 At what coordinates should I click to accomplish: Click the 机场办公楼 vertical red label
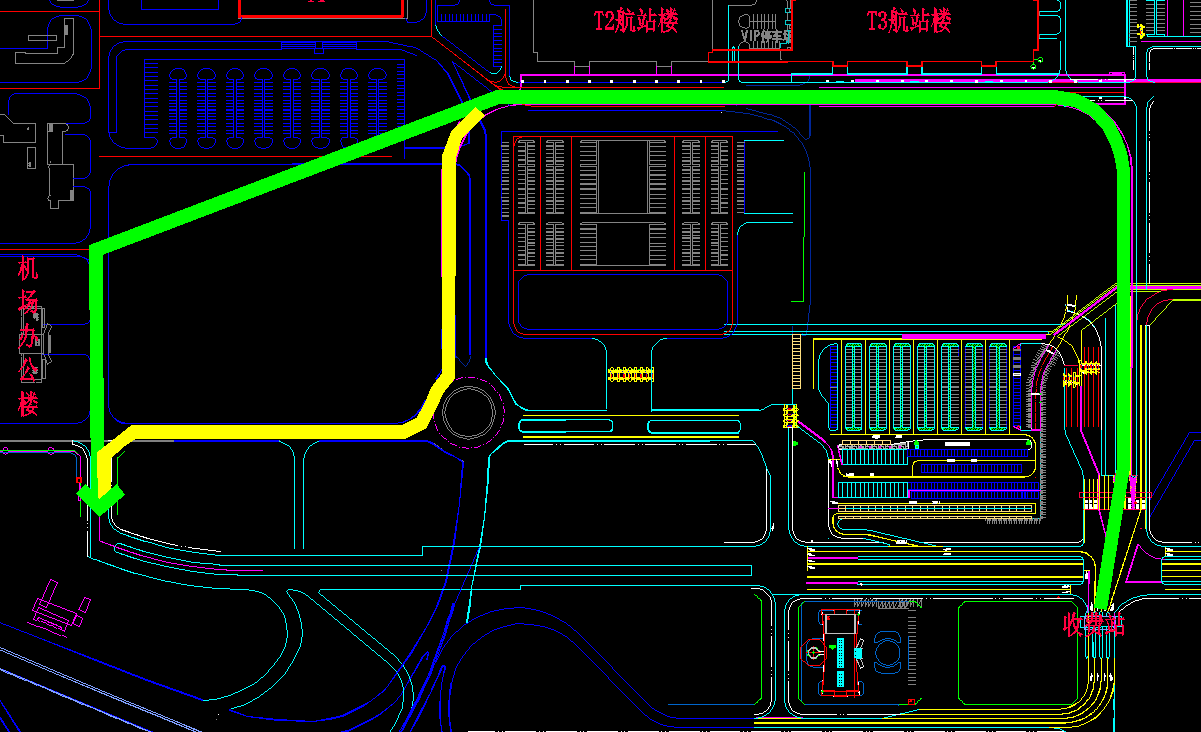(x=28, y=337)
